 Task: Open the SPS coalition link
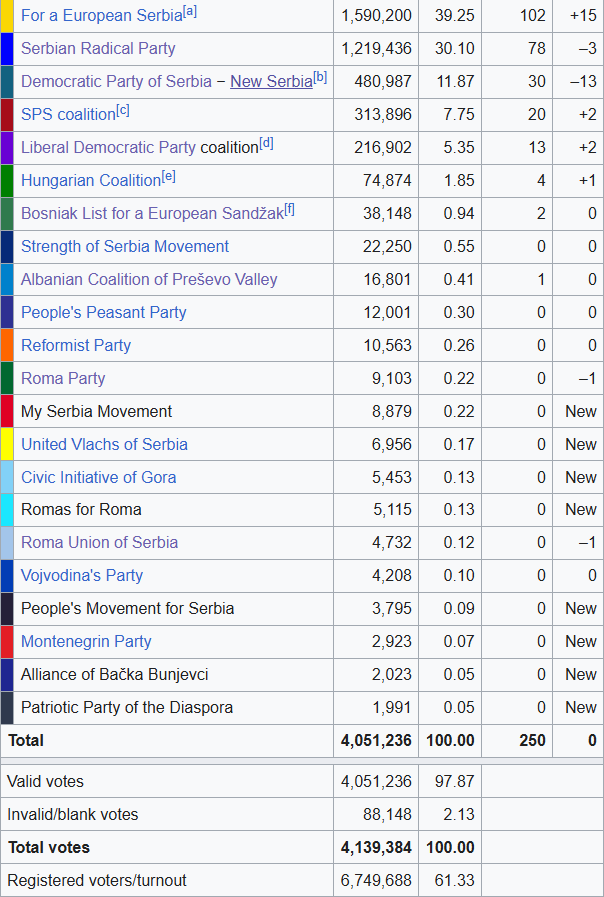68,114
